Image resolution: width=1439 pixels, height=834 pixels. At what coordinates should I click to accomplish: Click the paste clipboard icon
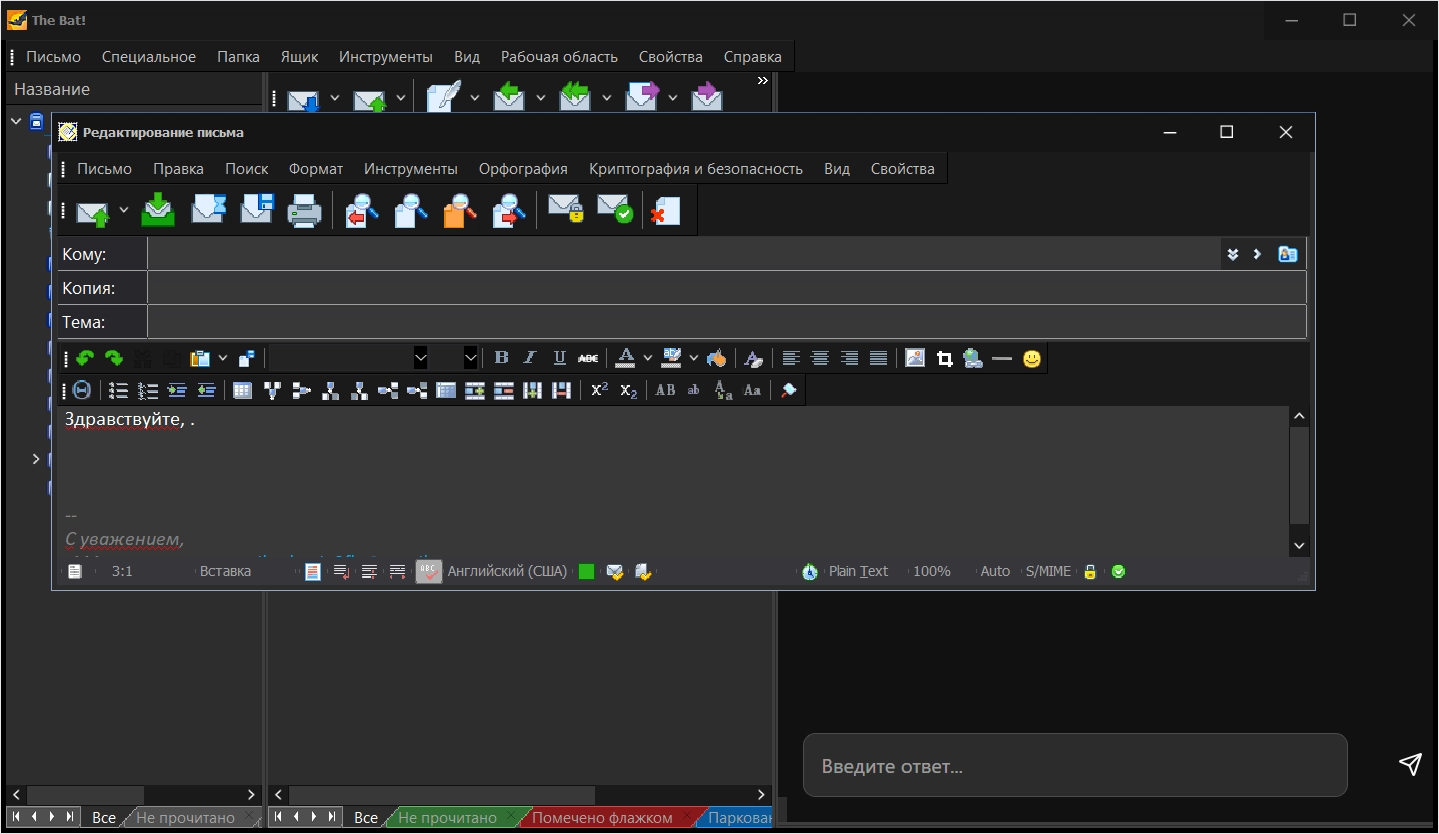pyautogui.click(x=200, y=358)
